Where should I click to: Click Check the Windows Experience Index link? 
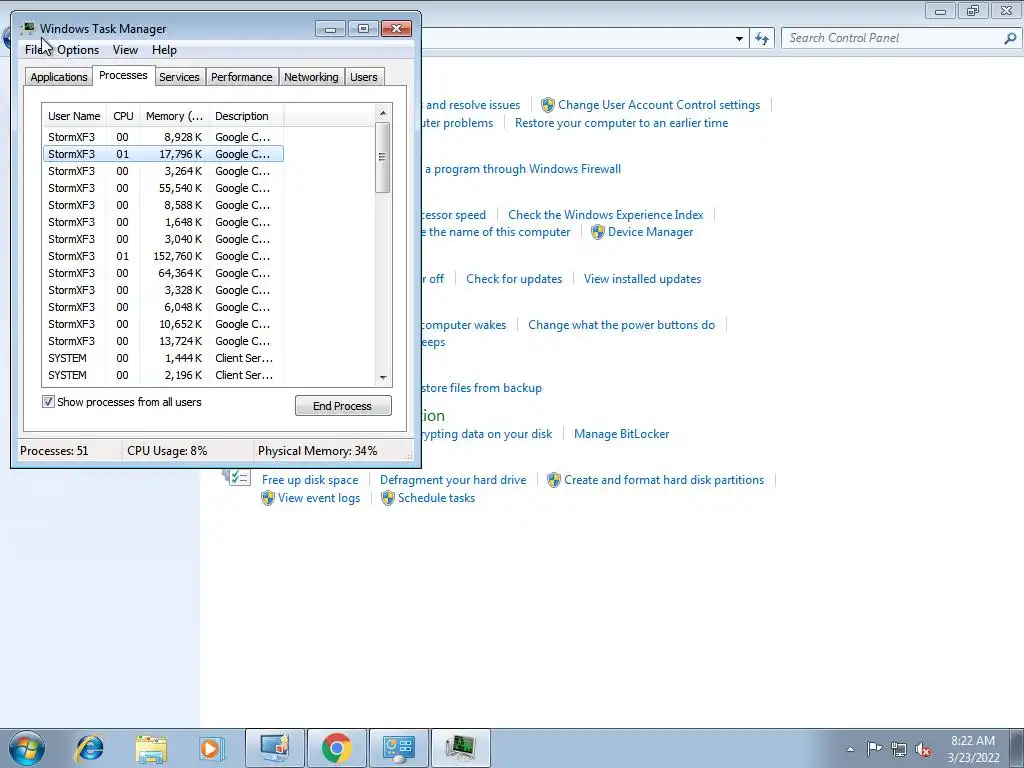tap(605, 215)
